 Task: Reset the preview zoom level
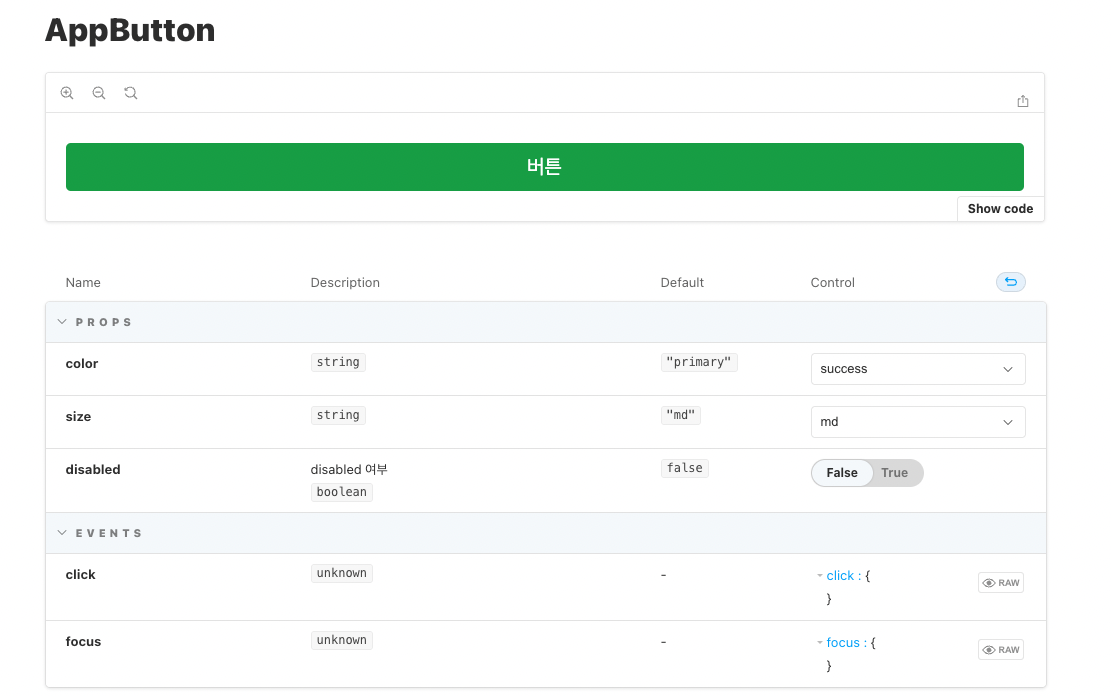131,93
